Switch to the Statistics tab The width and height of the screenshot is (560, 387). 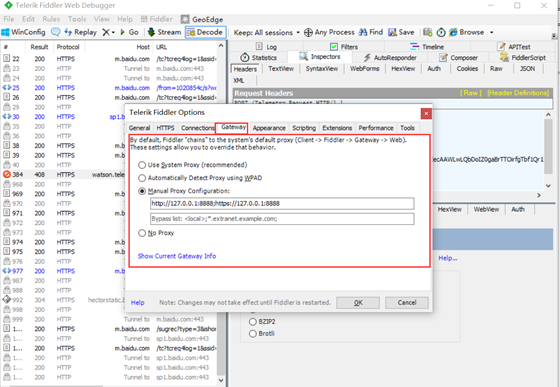pos(259,57)
